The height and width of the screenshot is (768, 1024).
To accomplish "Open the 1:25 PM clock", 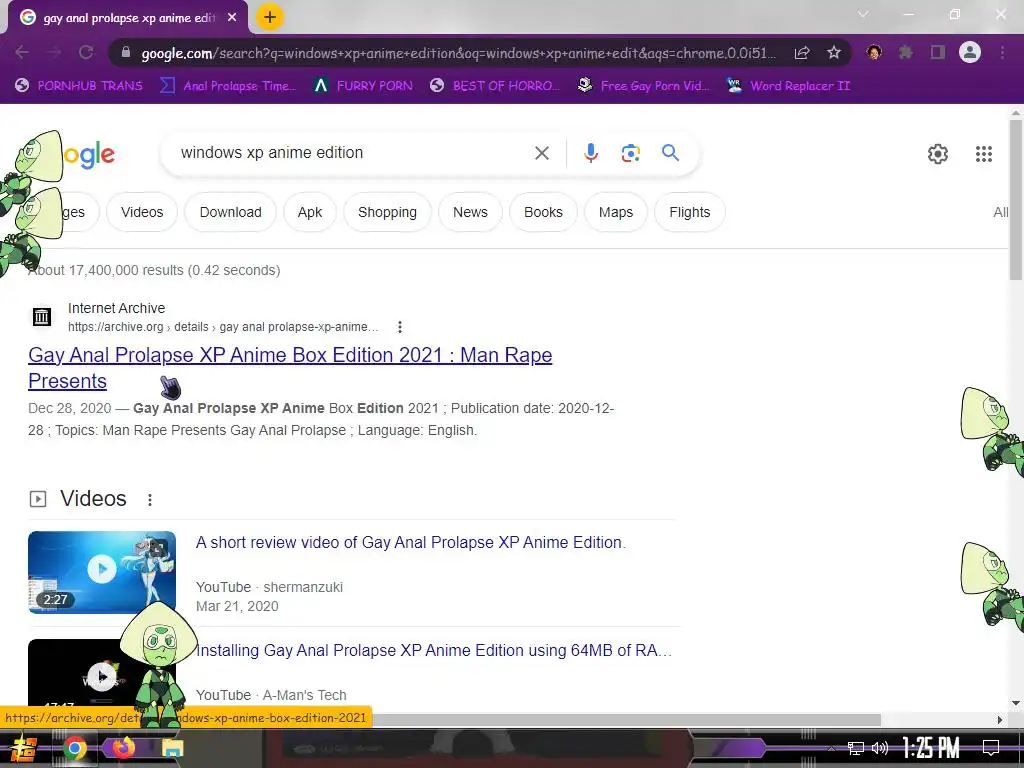I will tap(931, 748).
